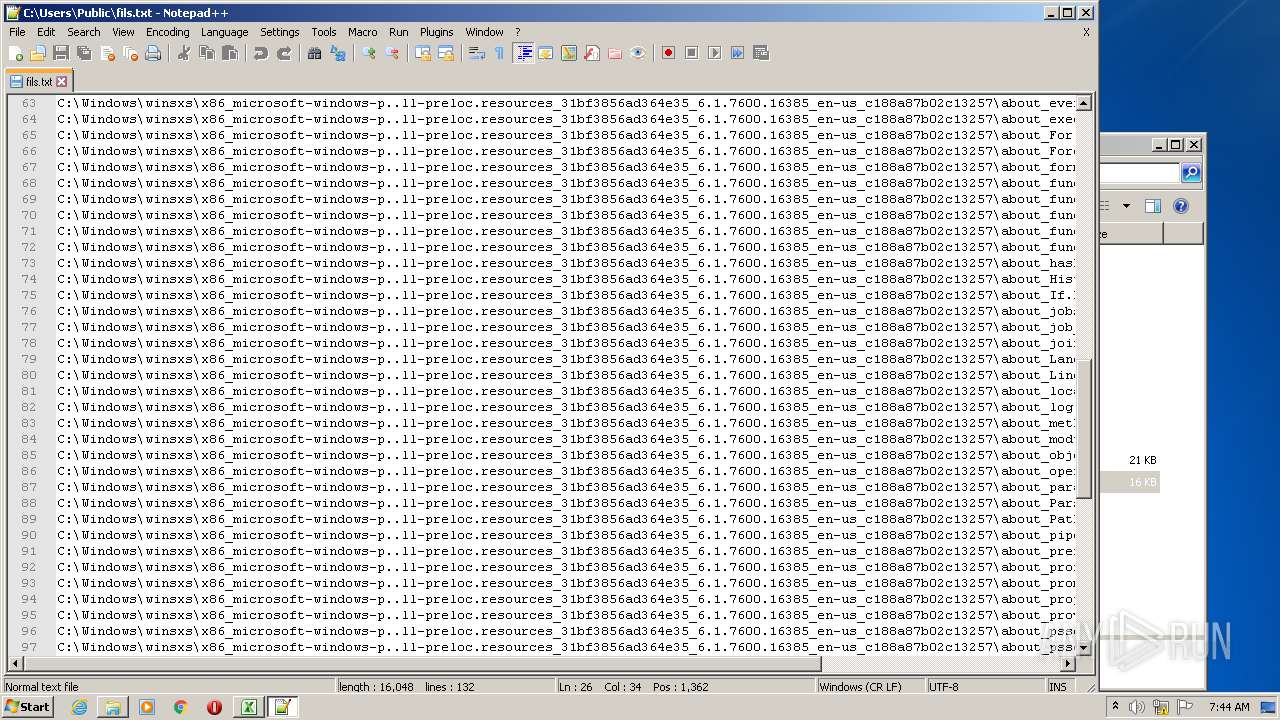The height and width of the screenshot is (720, 1280).
Task: Open the Function List panel
Action: click(x=592, y=53)
